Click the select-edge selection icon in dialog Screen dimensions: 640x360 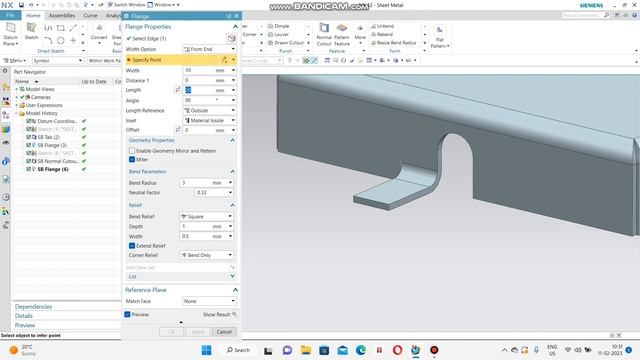[x=231, y=38]
